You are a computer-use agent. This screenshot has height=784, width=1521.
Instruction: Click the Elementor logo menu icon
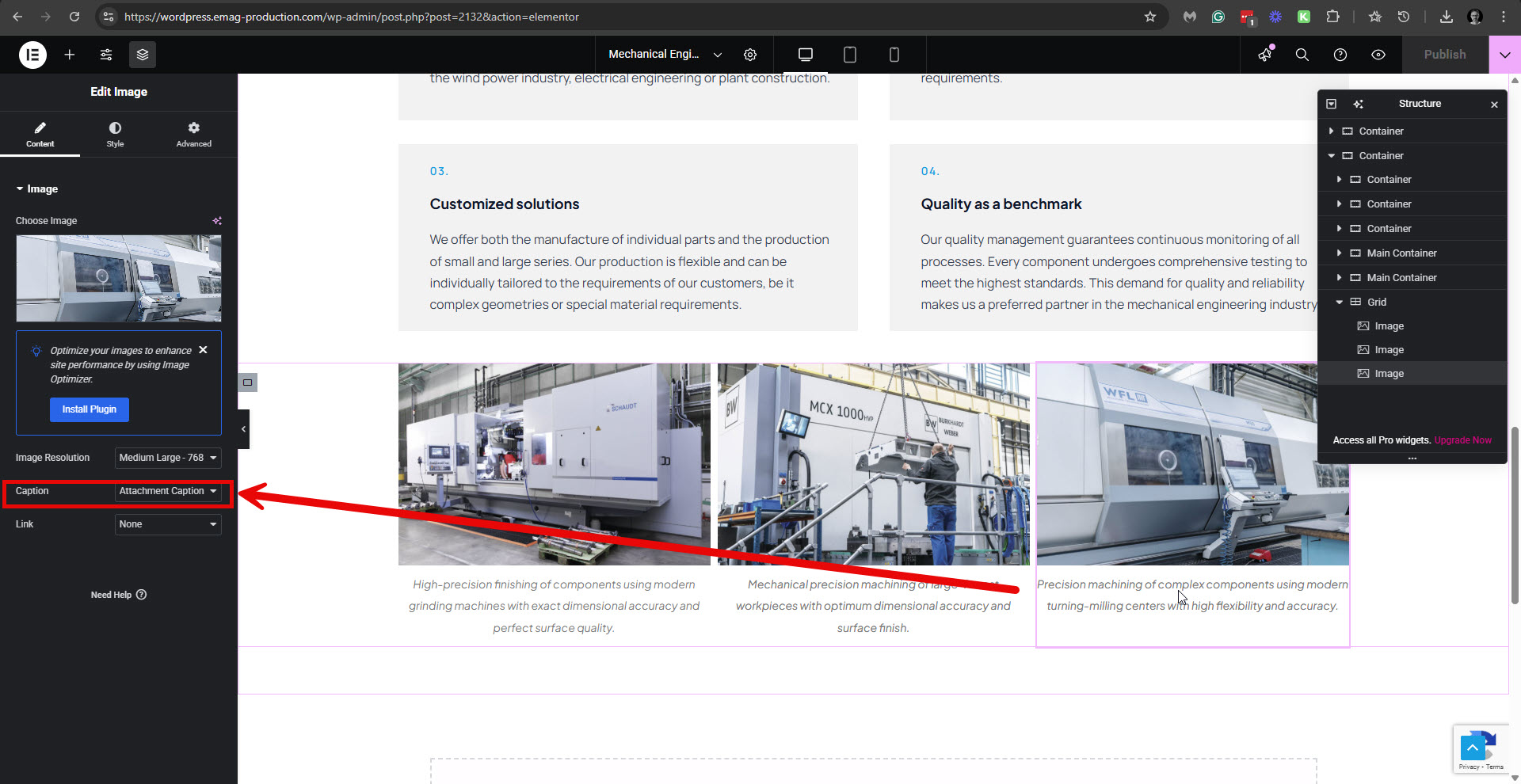[x=32, y=55]
